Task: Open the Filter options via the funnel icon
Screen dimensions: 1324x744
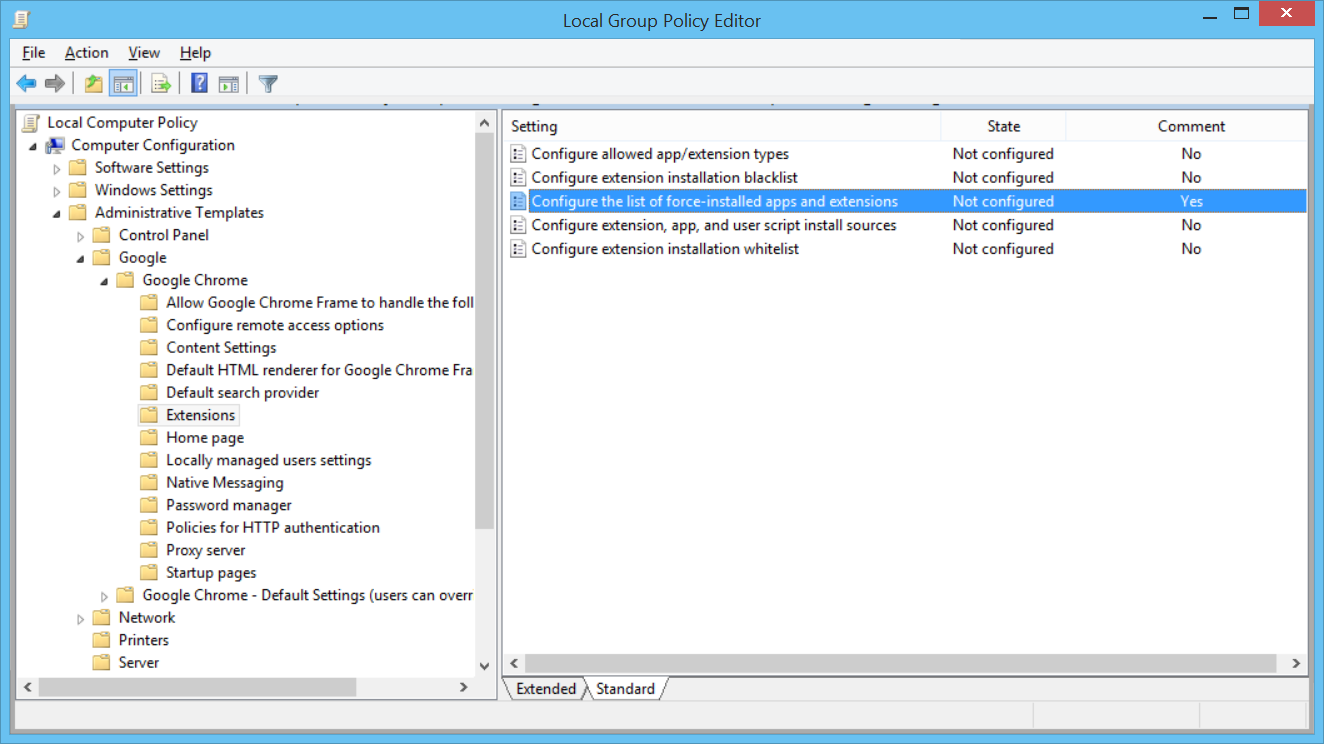Action: pos(267,83)
